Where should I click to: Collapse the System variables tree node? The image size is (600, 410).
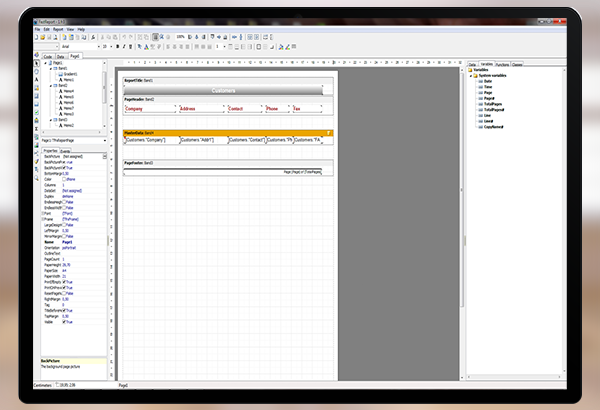click(x=473, y=75)
